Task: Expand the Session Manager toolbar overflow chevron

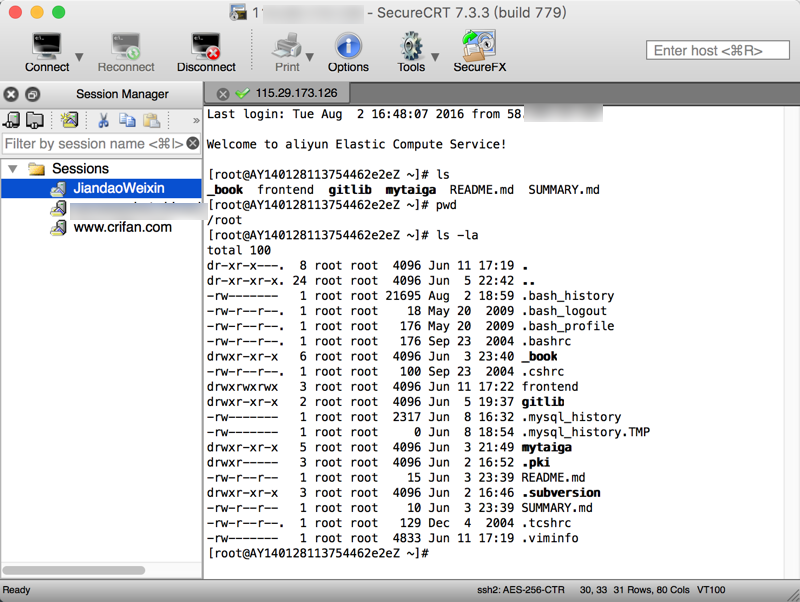Action: click(x=196, y=121)
